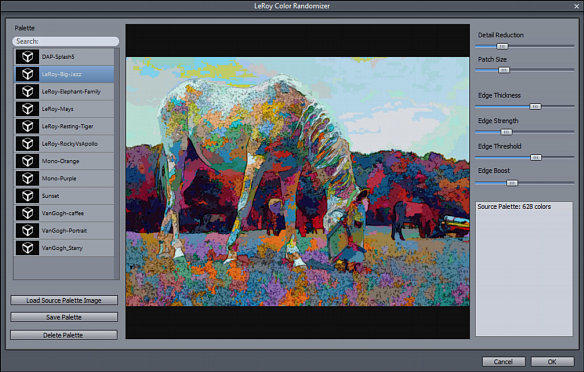Screen dimensions: 584x372
Task: Click the Save Palette button
Action: (x=64, y=317)
